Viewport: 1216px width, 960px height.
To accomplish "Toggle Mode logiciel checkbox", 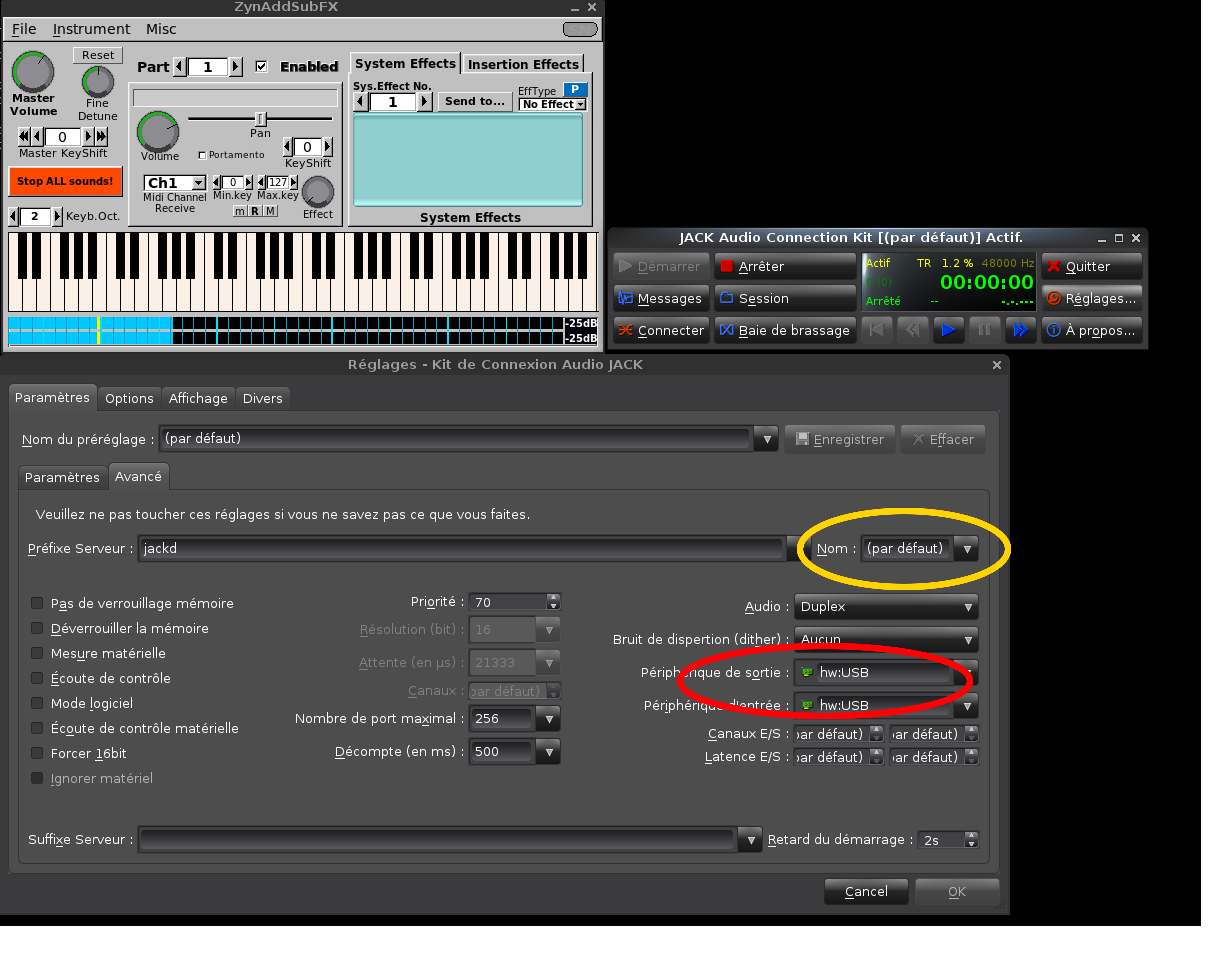I will (x=37, y=703).
